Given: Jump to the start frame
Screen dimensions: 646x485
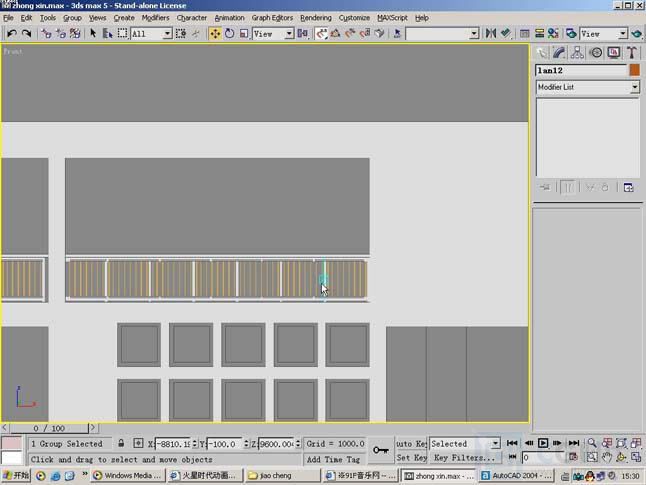Looking at the screenshot, I should pyautogui.click(x=512, y=443).
